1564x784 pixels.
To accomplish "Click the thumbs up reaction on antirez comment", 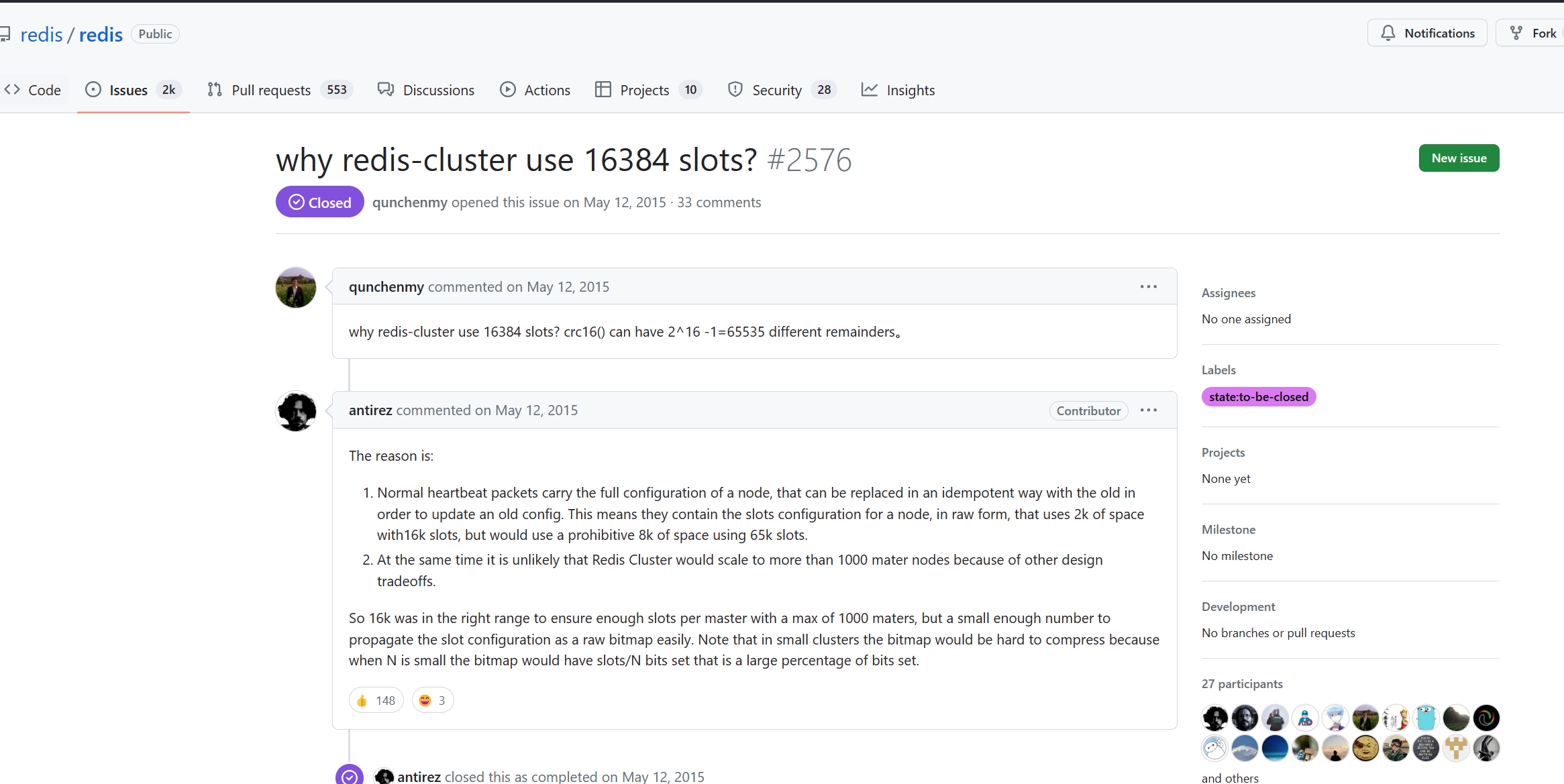I will [375, 700].
